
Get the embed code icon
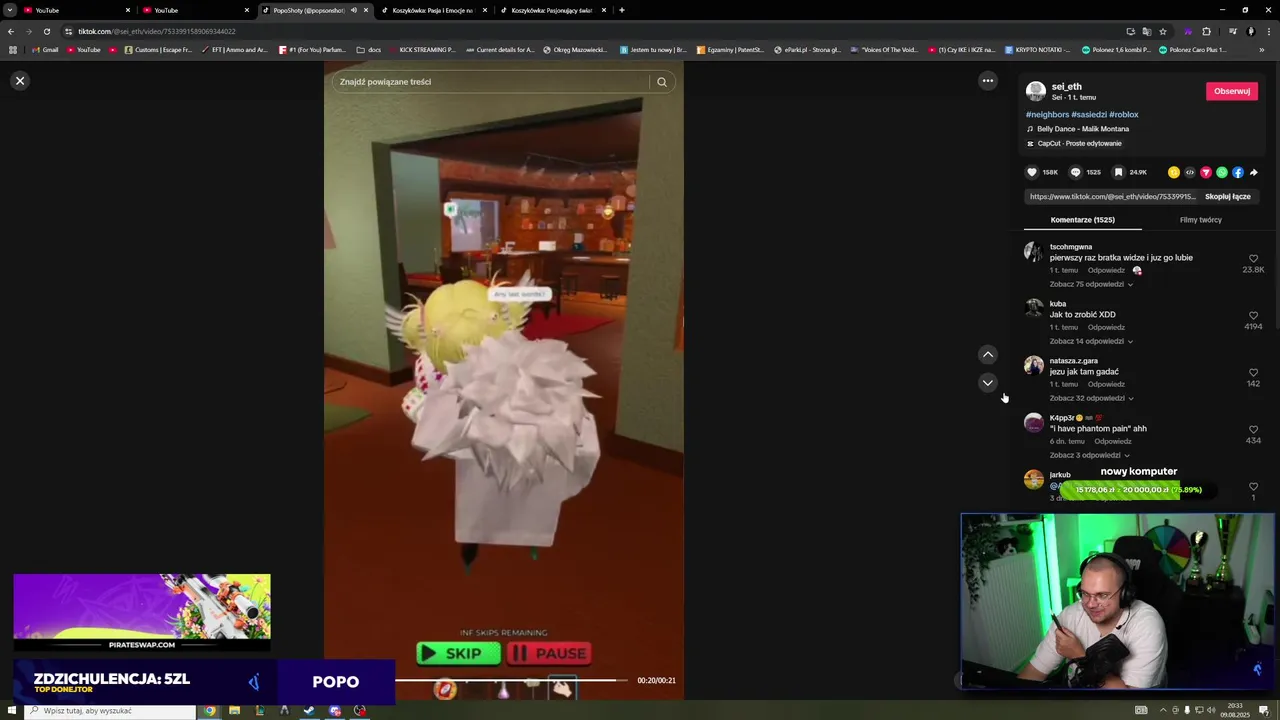[x=1189, y=172]
